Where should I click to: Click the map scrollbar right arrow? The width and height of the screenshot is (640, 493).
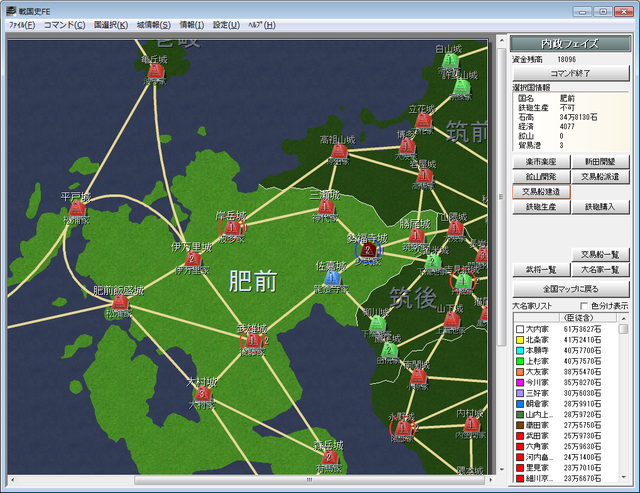coord(491,480)
